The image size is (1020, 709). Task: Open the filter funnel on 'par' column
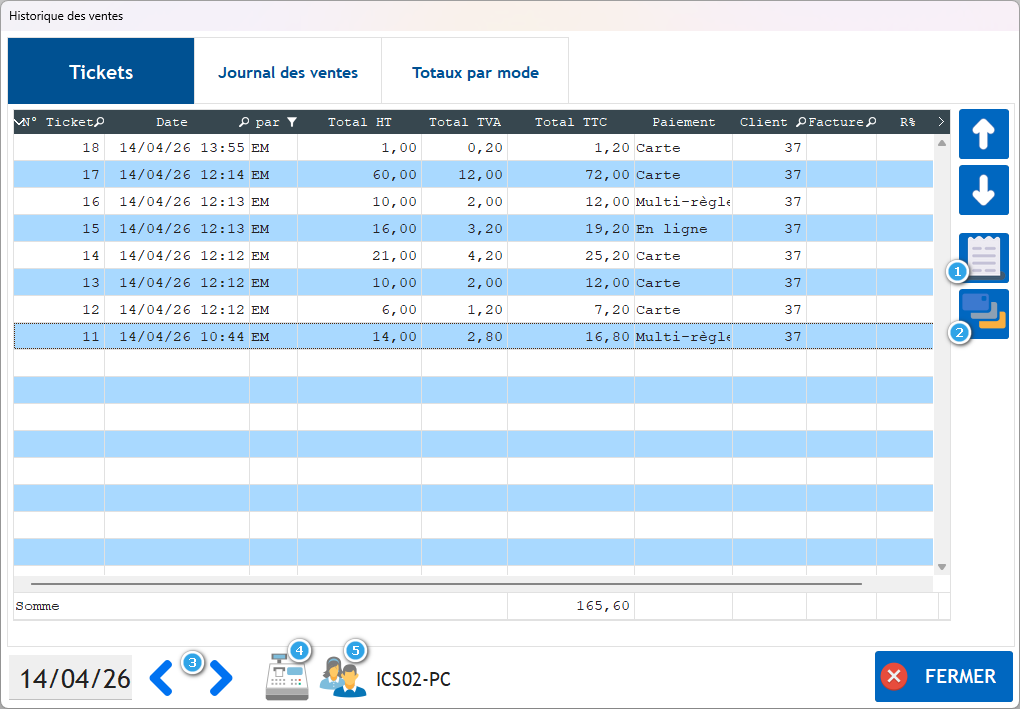(291, 122)
